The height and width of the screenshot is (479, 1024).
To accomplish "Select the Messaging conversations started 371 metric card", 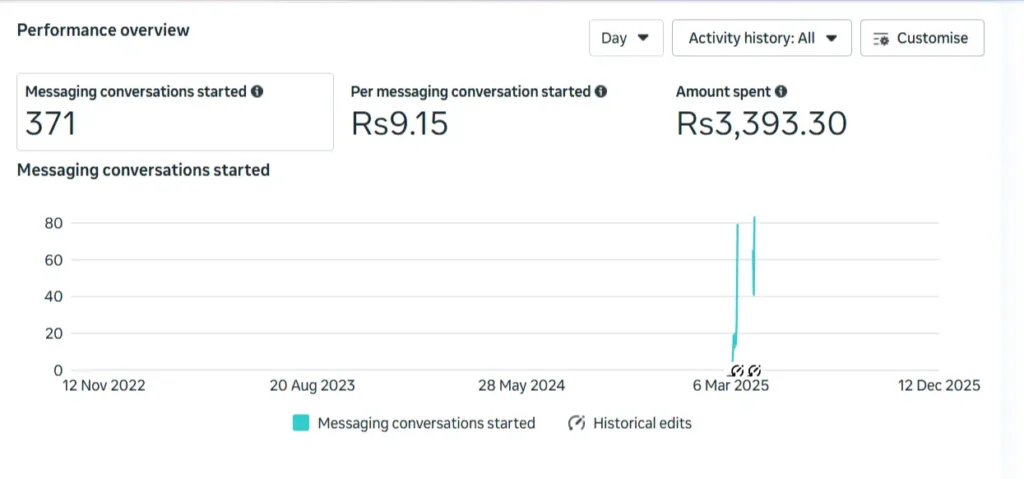I will coord(175,112).
